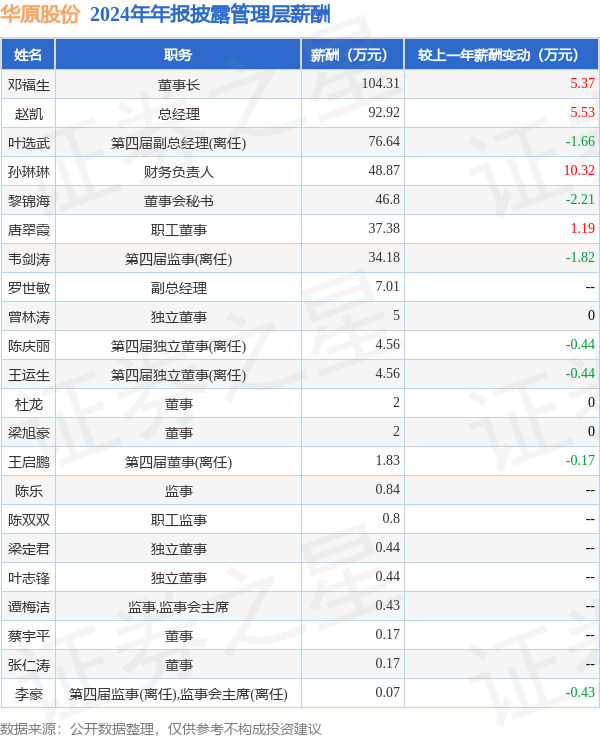
Task: Click the salary value 34.18
Action: (384, 258)
